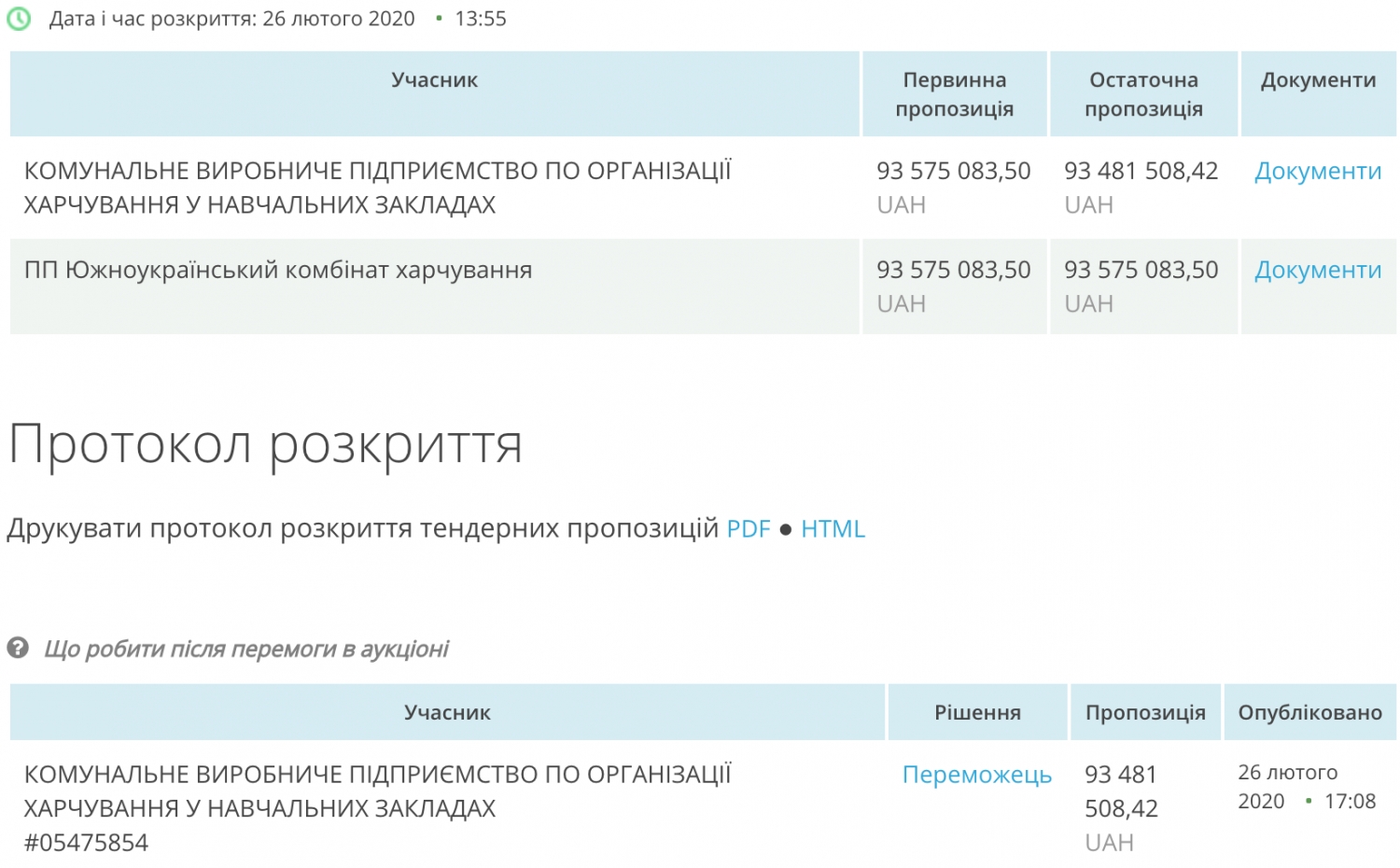Click the Рішення column header
The width and height of the screenshot is (1400, 868).
click(x=977, y=713)
